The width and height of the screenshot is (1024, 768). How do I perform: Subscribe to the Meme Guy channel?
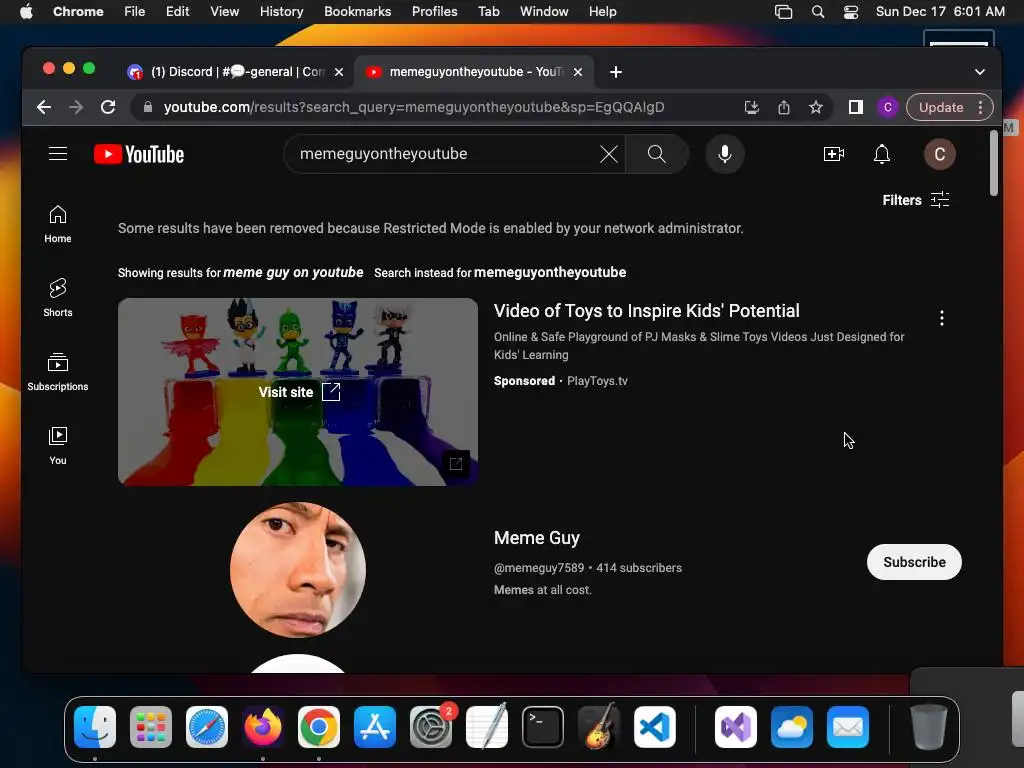coord(914,562)
